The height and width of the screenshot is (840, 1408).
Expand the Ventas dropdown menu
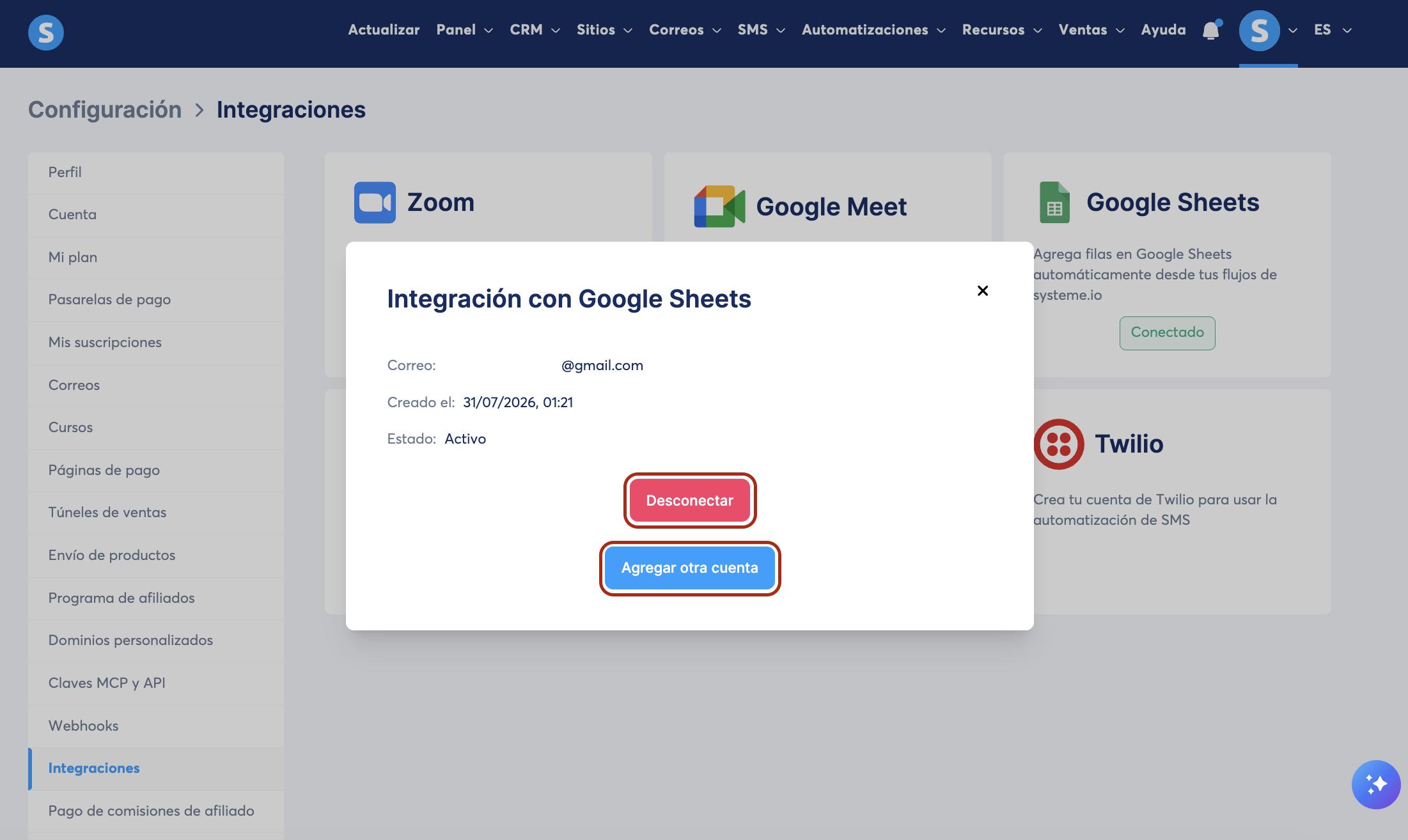tap(1091, 30)
